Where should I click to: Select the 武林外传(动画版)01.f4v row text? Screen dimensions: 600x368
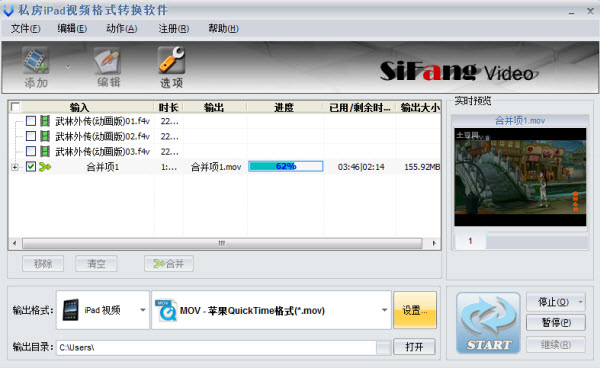(x=103, y=121)
